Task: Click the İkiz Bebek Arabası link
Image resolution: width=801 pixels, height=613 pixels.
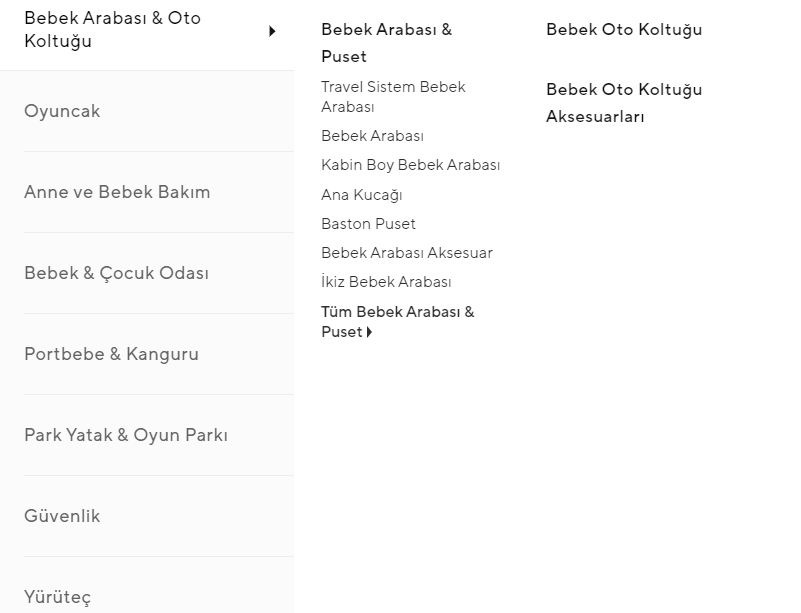Action: pos(386,282)
